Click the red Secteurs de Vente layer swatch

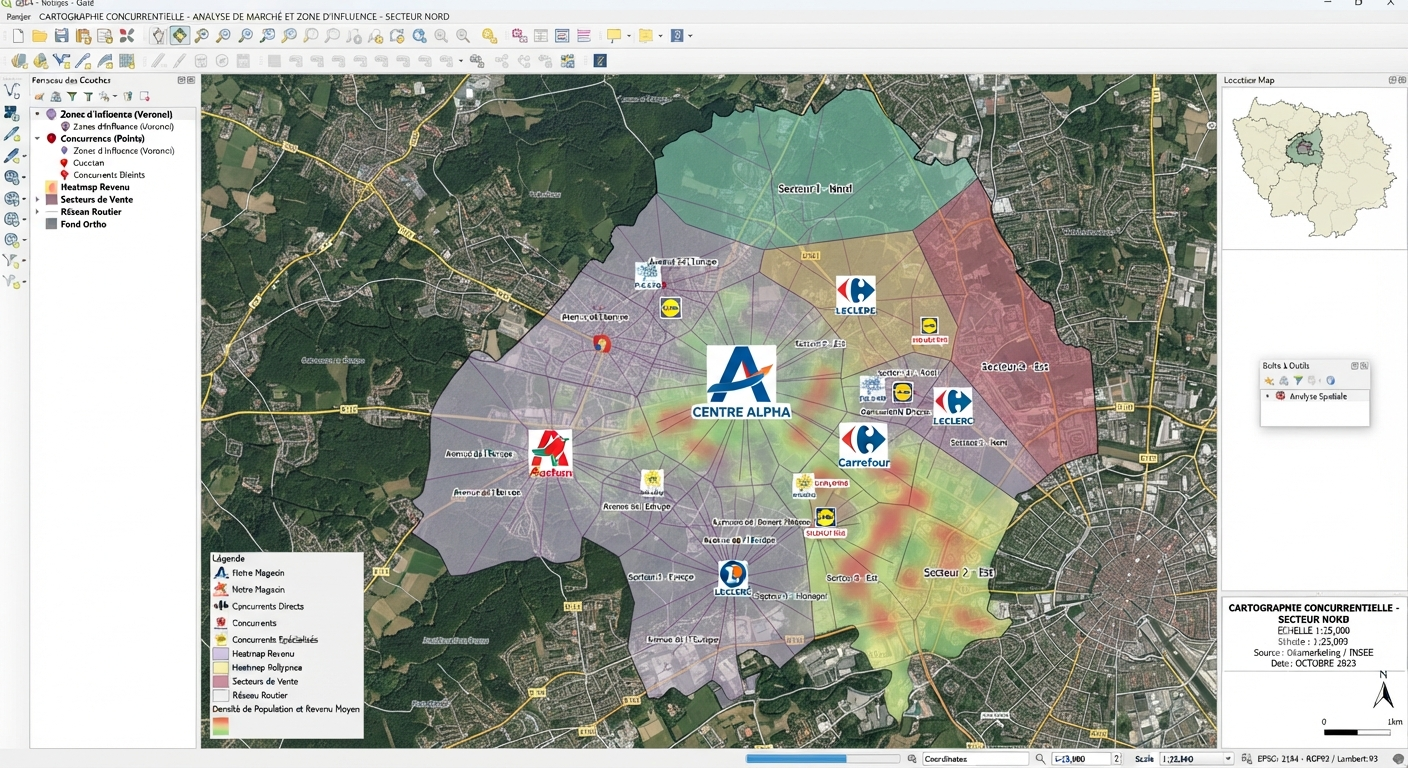click(x=51, y=199)
